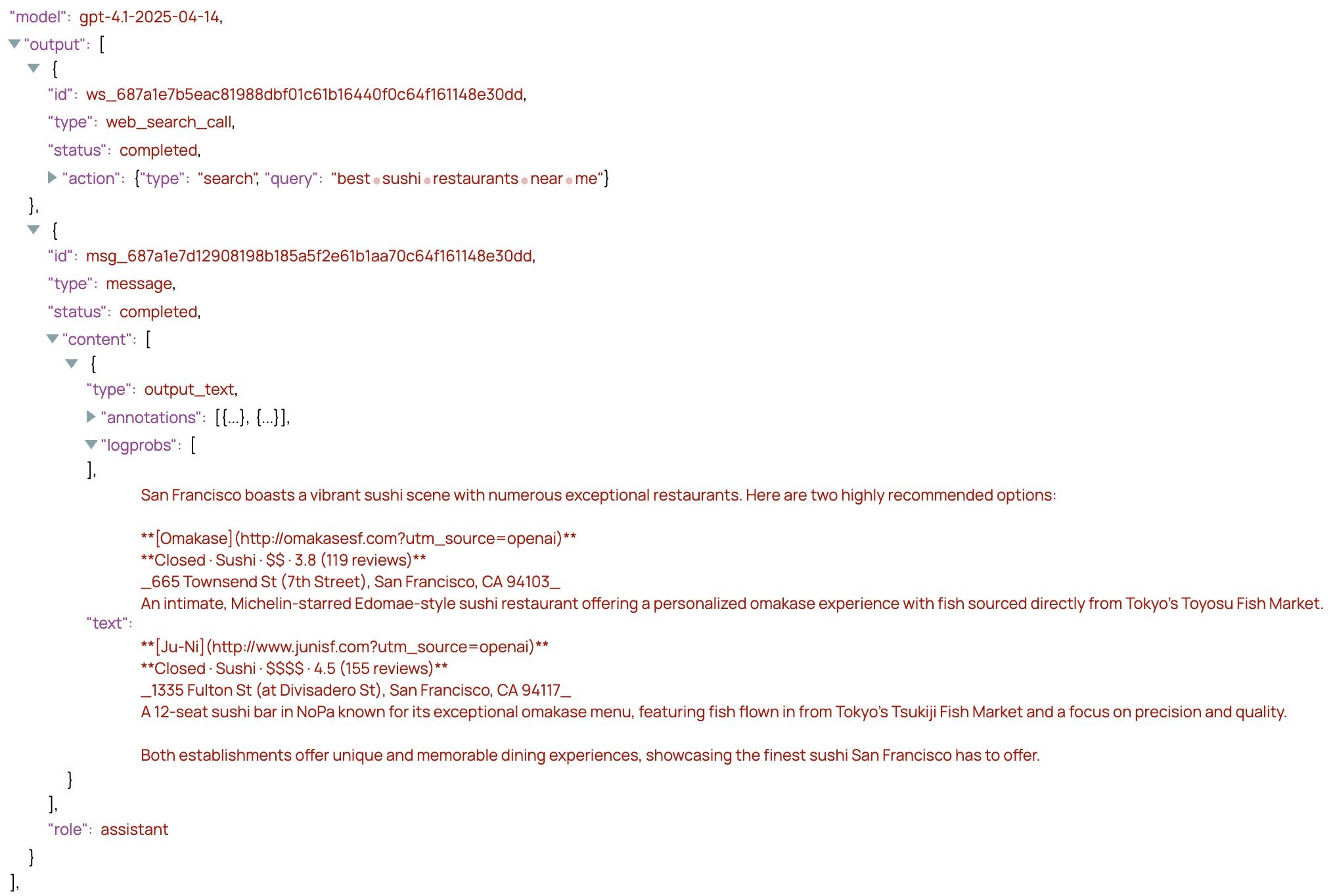Click the message id value
This screenshot has height=896, width=1335.
point(309,256)
